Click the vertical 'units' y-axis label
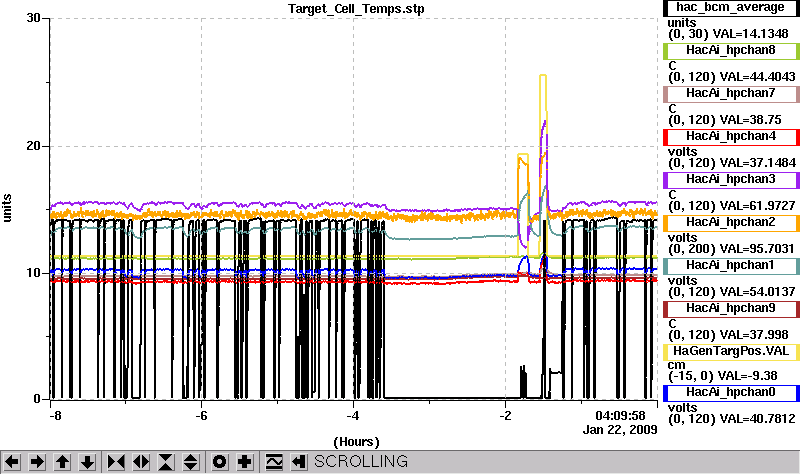800x474 pixels. [7, 208]
